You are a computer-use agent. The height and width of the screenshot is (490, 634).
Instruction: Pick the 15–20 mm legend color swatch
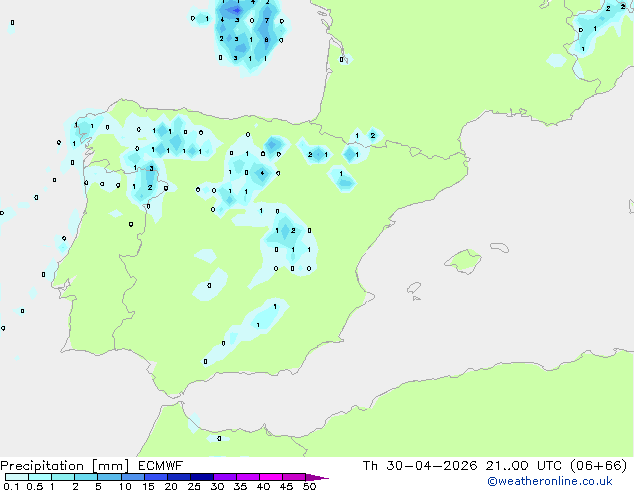pos(155,477)
